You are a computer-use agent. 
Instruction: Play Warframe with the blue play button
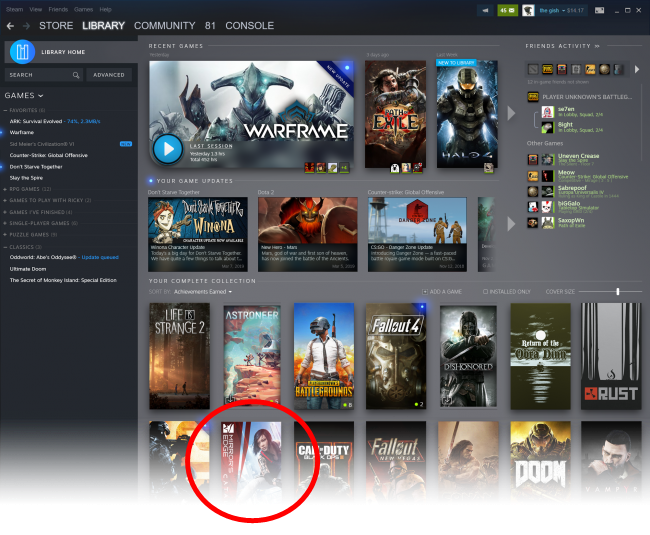pyautogui.click(x=168, y=149)
